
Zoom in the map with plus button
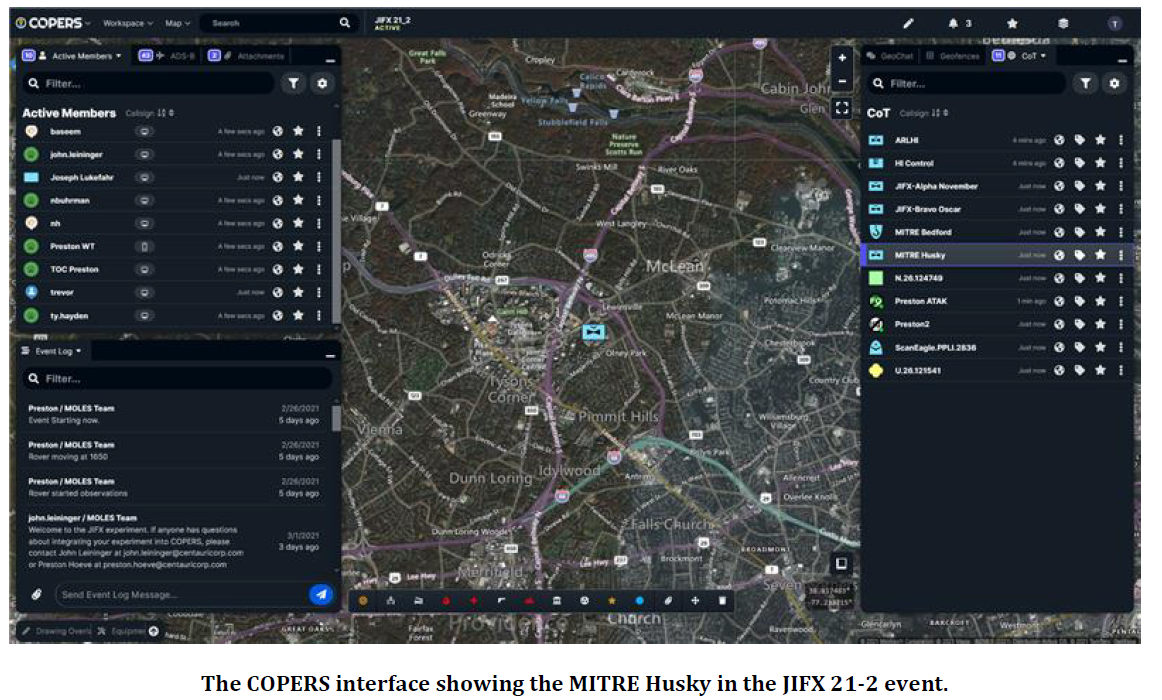coord(842,58)
